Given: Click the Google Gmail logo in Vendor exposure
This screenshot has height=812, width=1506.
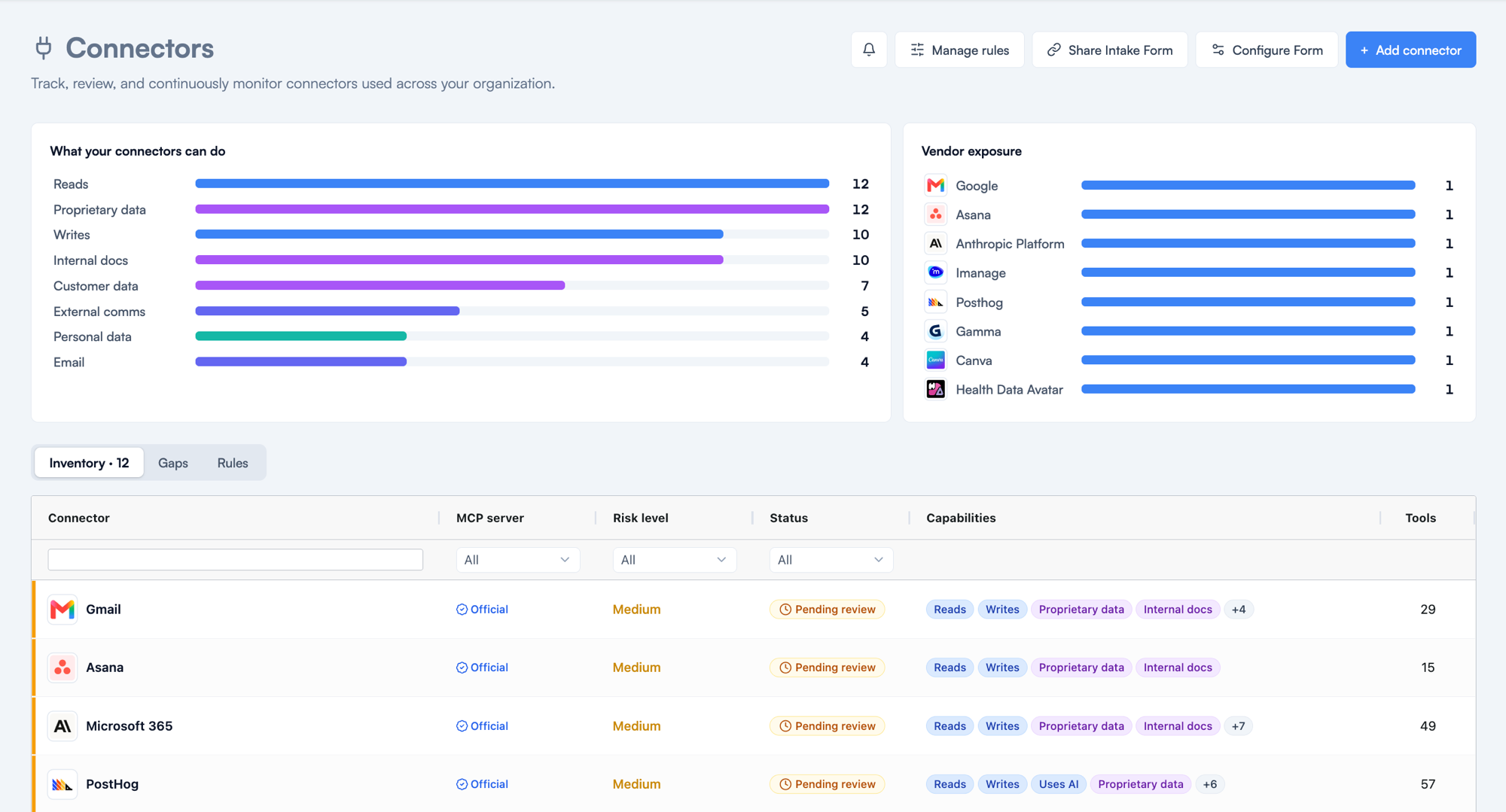Looking at the screenshot, I should pos(935,185).
